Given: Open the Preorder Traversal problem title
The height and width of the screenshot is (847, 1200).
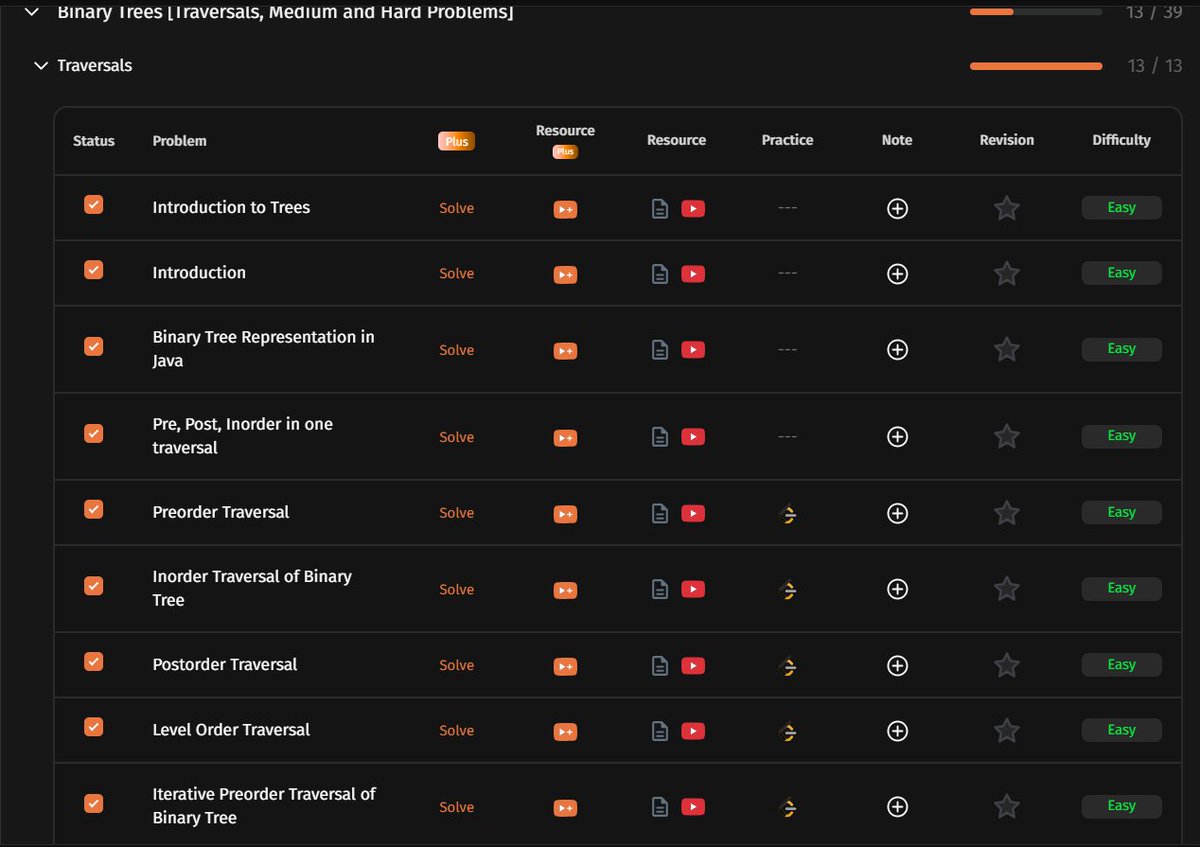Looking at the screenshot, I should click(x=221, y=512).
